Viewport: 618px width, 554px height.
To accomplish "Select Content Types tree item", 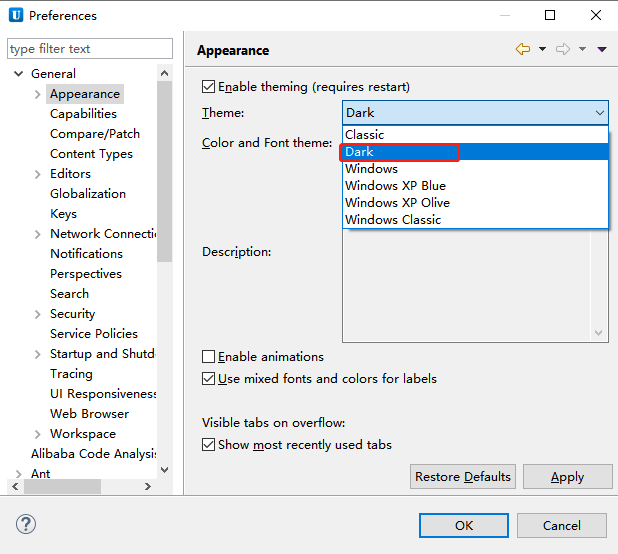I will 91,154.
